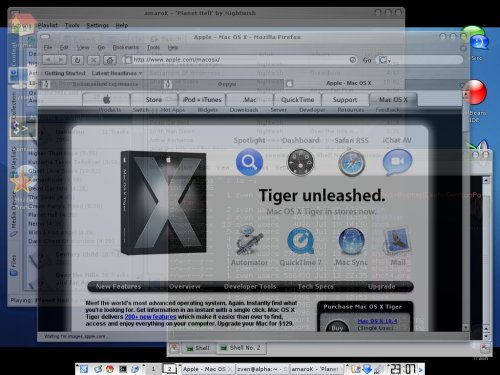Follow the 200+ new features link
The image size is (500, 375).
click(x=150, y=317)
